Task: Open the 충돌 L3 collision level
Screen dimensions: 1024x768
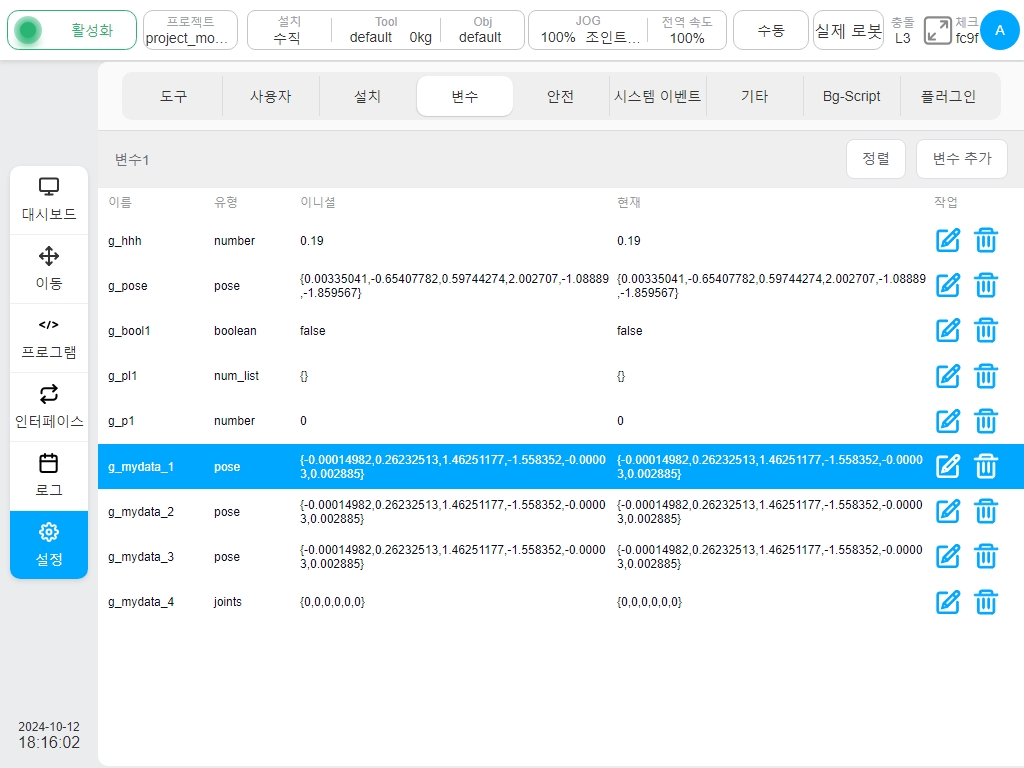Action: 903,30
